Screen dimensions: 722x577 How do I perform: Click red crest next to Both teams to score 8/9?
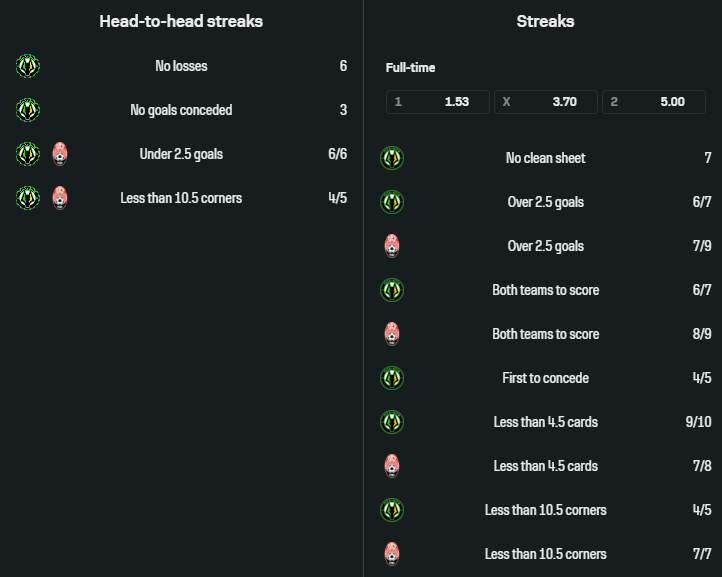coord(392,334)
